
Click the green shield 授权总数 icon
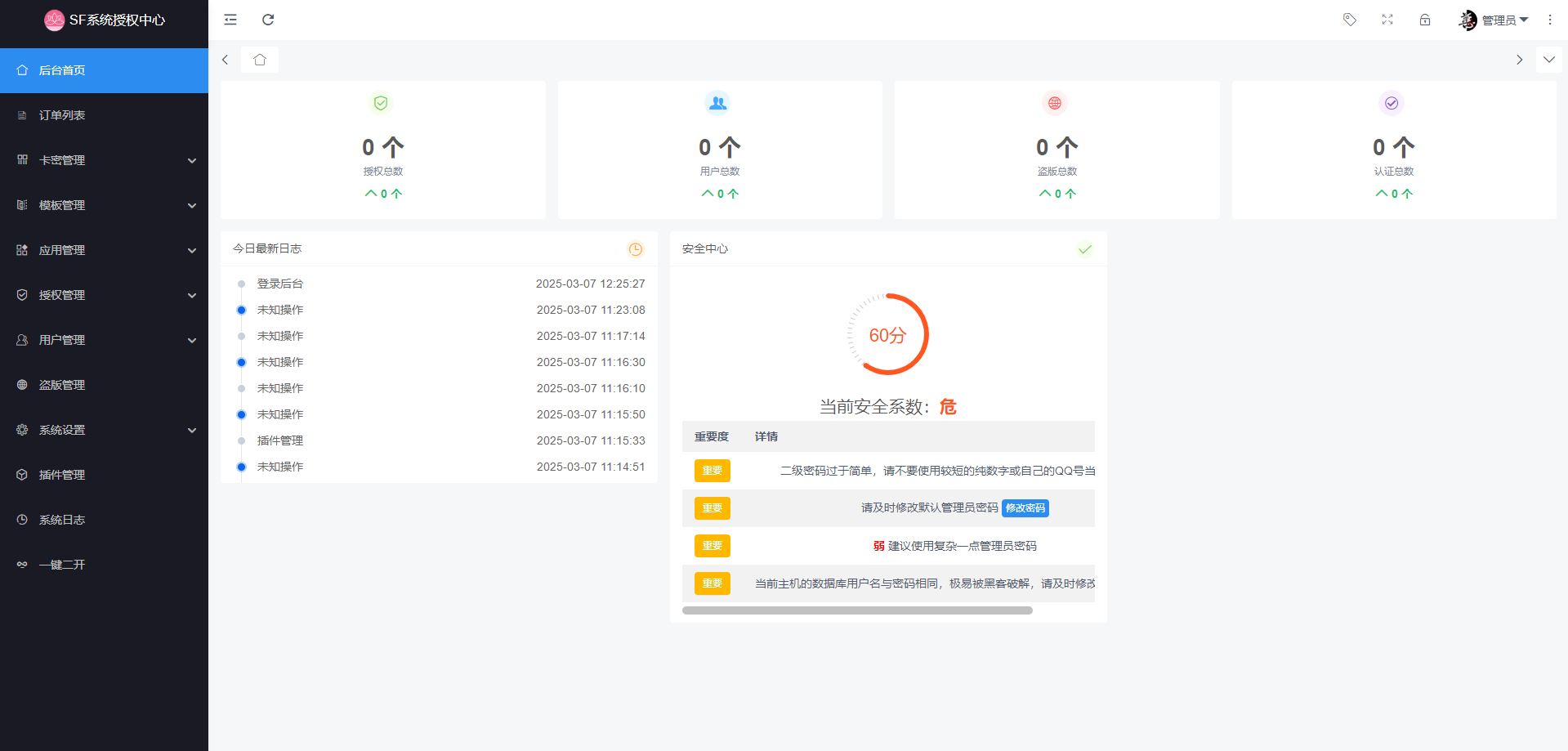click(381, 103)
